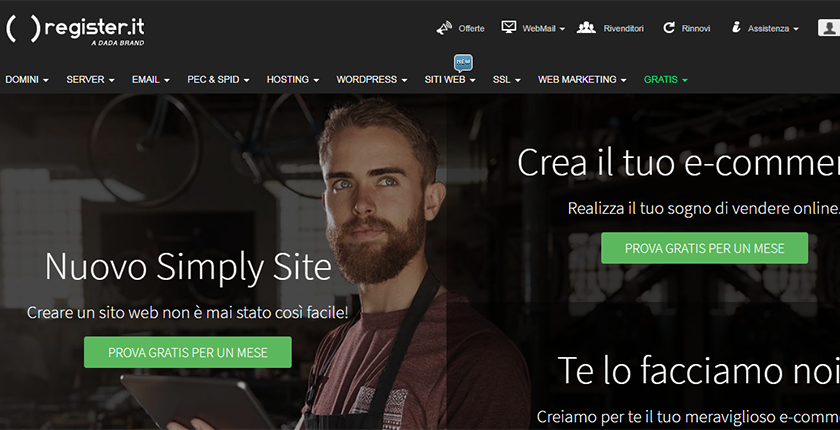Screen dimensions: 840x430
Task: Click the register.it logo
Action: click(75, 30)
